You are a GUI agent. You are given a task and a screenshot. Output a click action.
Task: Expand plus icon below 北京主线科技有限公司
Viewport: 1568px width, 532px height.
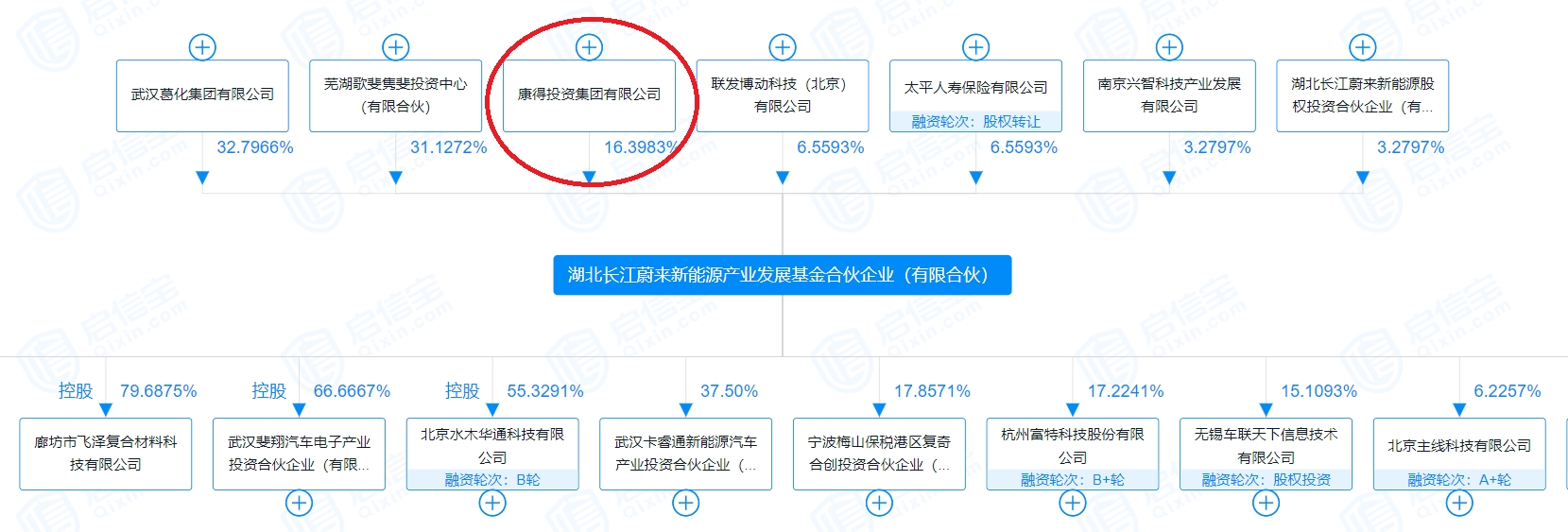coord(1459,503)
